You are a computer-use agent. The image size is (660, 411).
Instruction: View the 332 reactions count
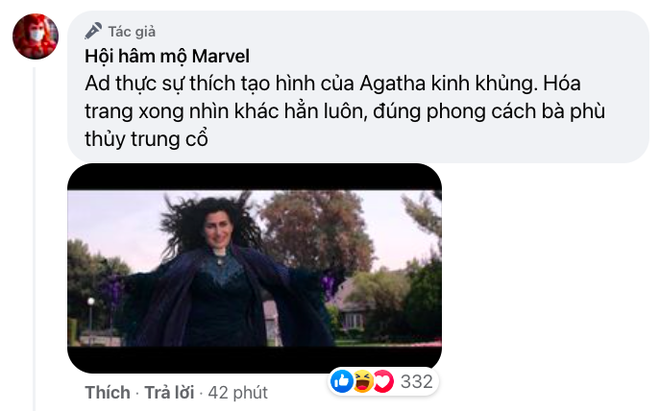tap(416, 382)
